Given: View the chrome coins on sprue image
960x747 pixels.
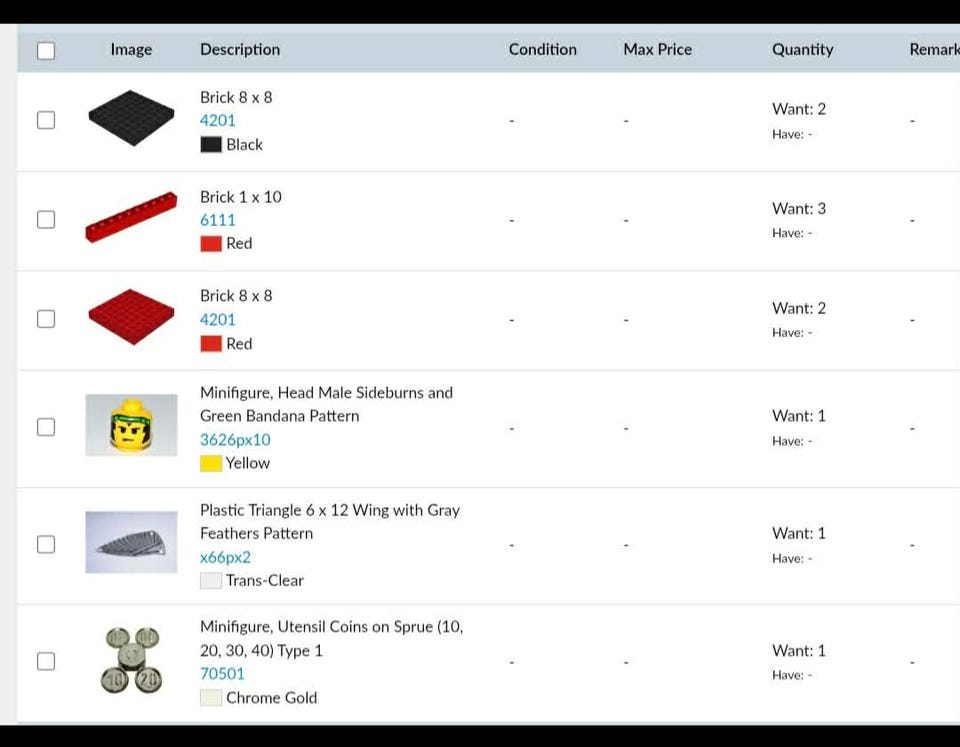Looking at the screenshot, I should (131, 659).
